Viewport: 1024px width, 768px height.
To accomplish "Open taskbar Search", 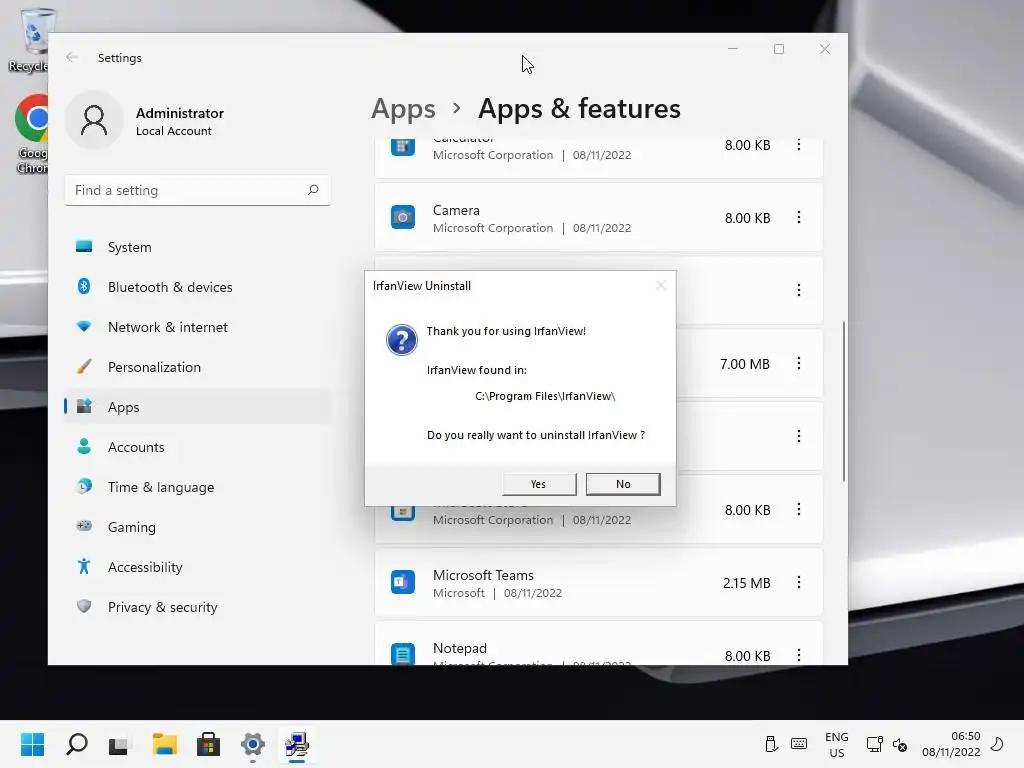I will [x=76, y=744].
